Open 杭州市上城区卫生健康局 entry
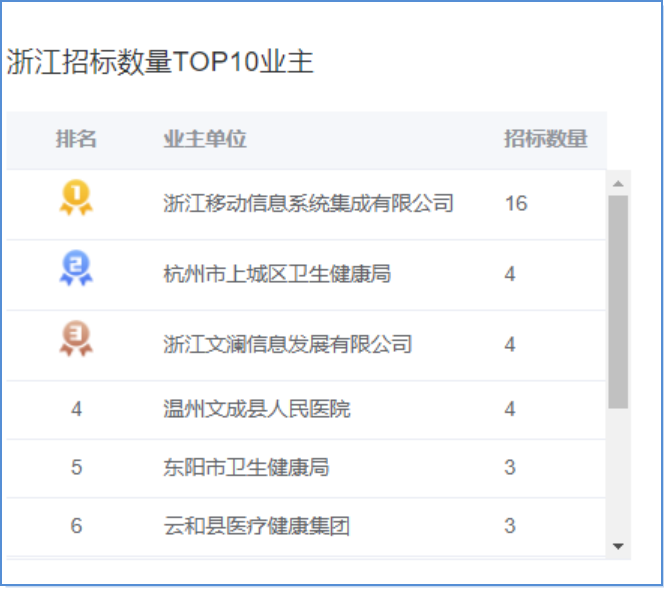This screenshot has width=666, height=589. (x=277, y=274)
